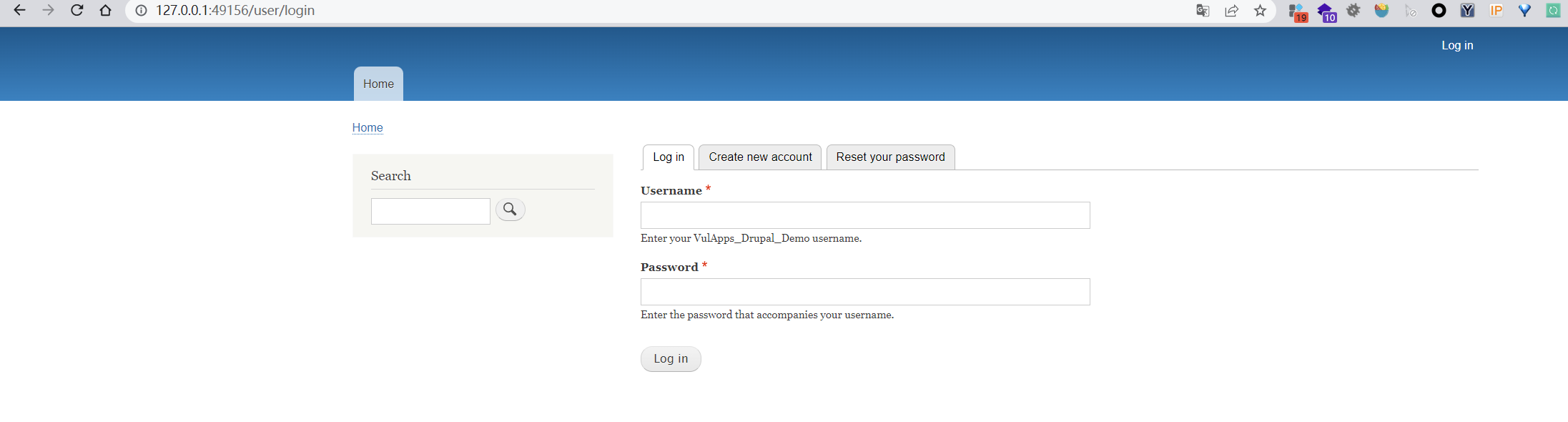1568x422 pixels.
Task: Click into the Password field
Action: [x=865, y=292]
